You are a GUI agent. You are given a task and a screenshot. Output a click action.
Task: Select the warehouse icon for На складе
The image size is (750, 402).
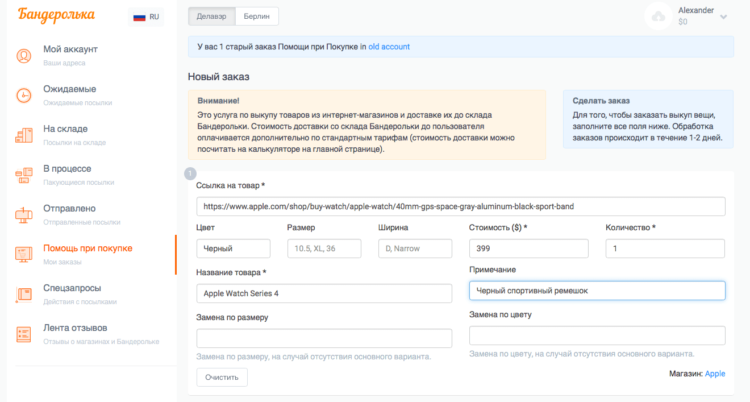[x=24, y=135]
